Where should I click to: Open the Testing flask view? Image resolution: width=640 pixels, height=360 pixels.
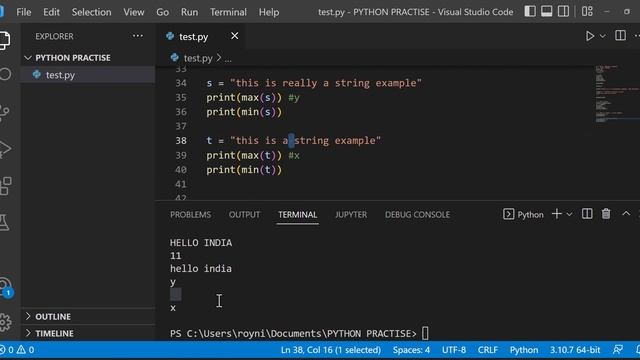point(5,222)
